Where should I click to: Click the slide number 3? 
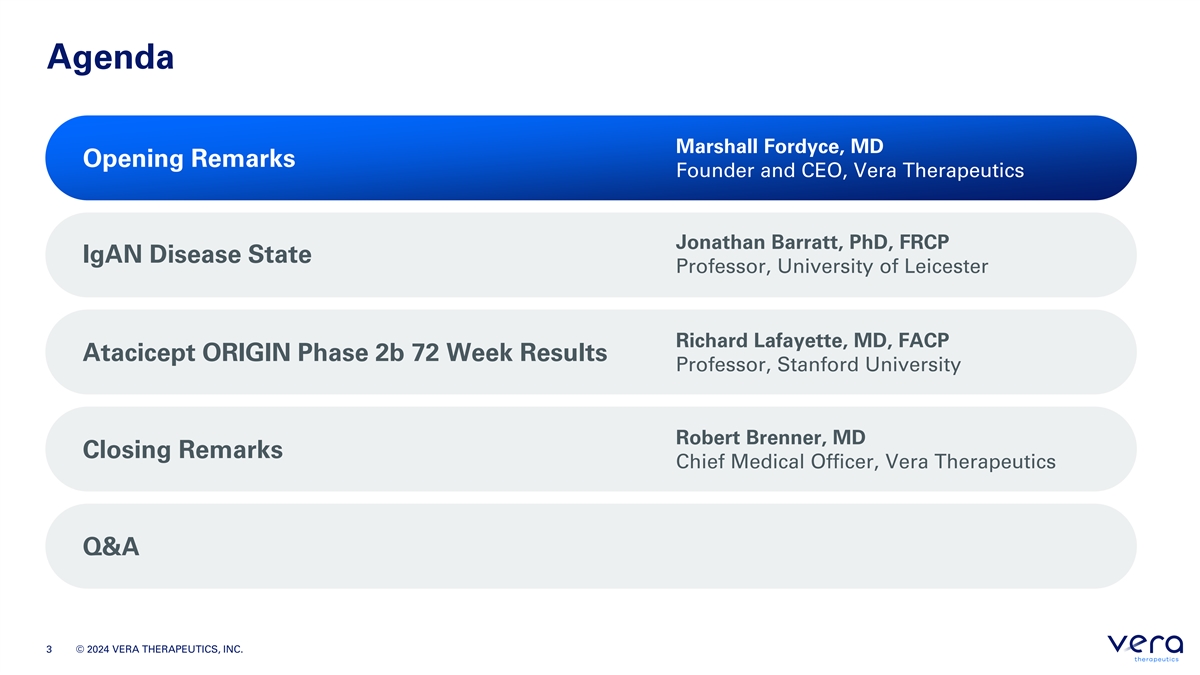[x=49, y=651]
